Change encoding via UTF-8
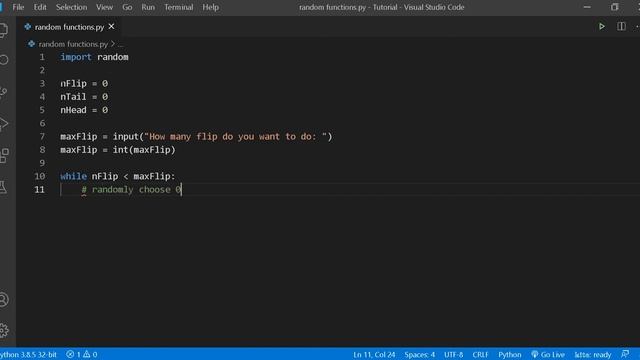Viewport: 640px width, 360px height. click(453, 354)
